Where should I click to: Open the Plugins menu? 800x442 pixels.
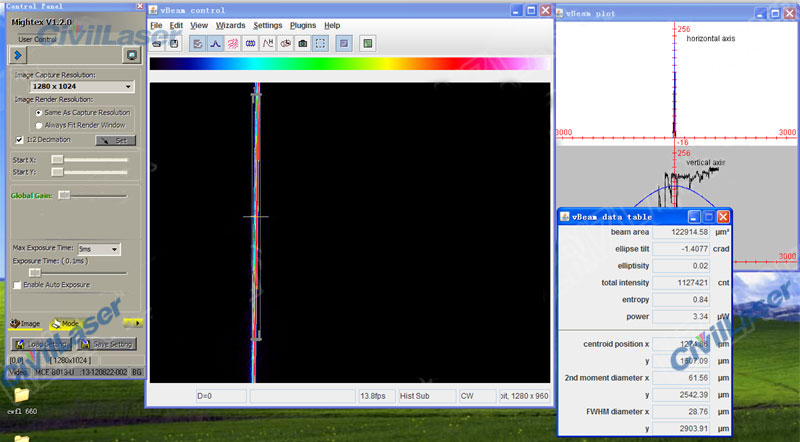click(x=302, y=24)
